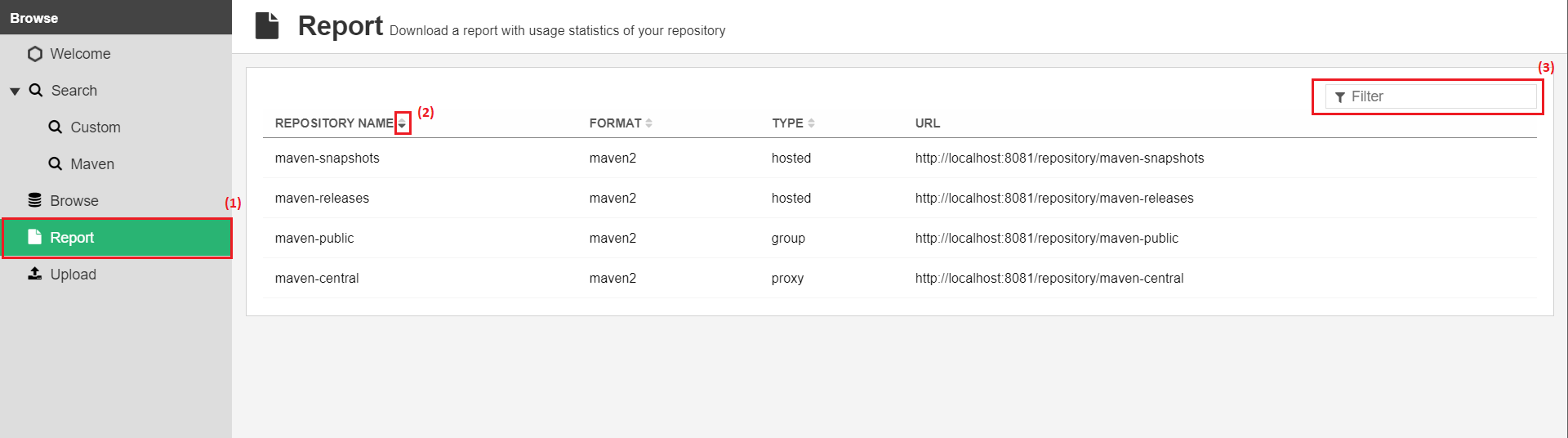This screenshot has width=1568, height=438.
Task: Open the maven-central repository URL
Action: (x=1049, y=279)
